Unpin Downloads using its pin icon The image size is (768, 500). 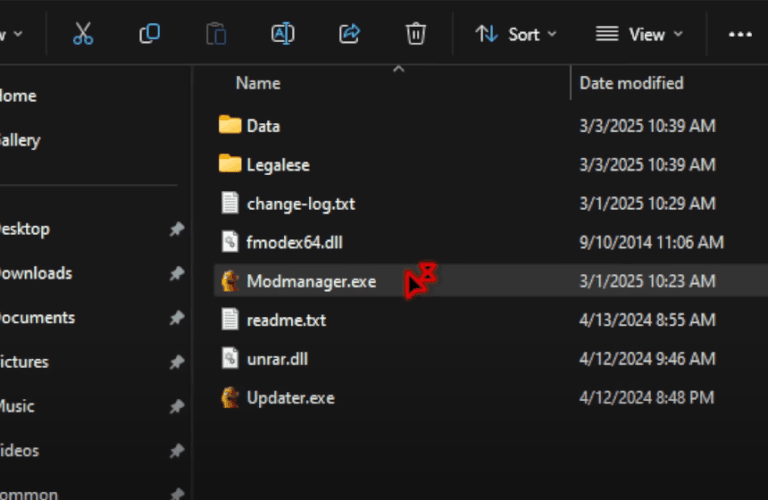[x=177, y=273]
